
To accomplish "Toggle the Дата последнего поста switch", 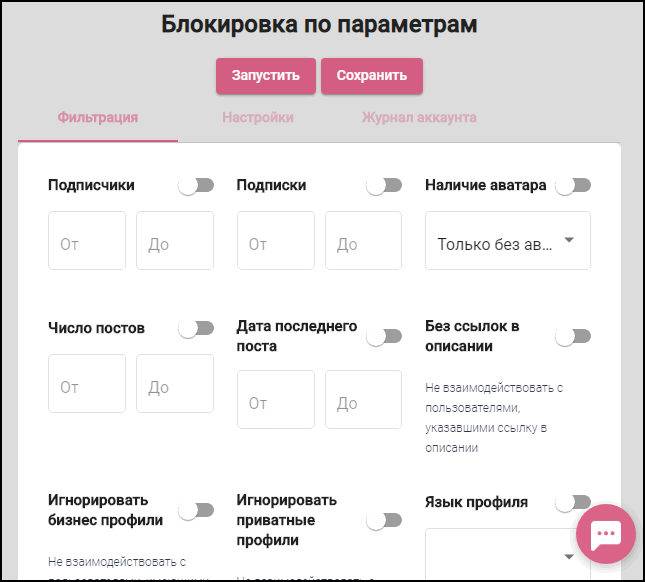I will 384,336.
